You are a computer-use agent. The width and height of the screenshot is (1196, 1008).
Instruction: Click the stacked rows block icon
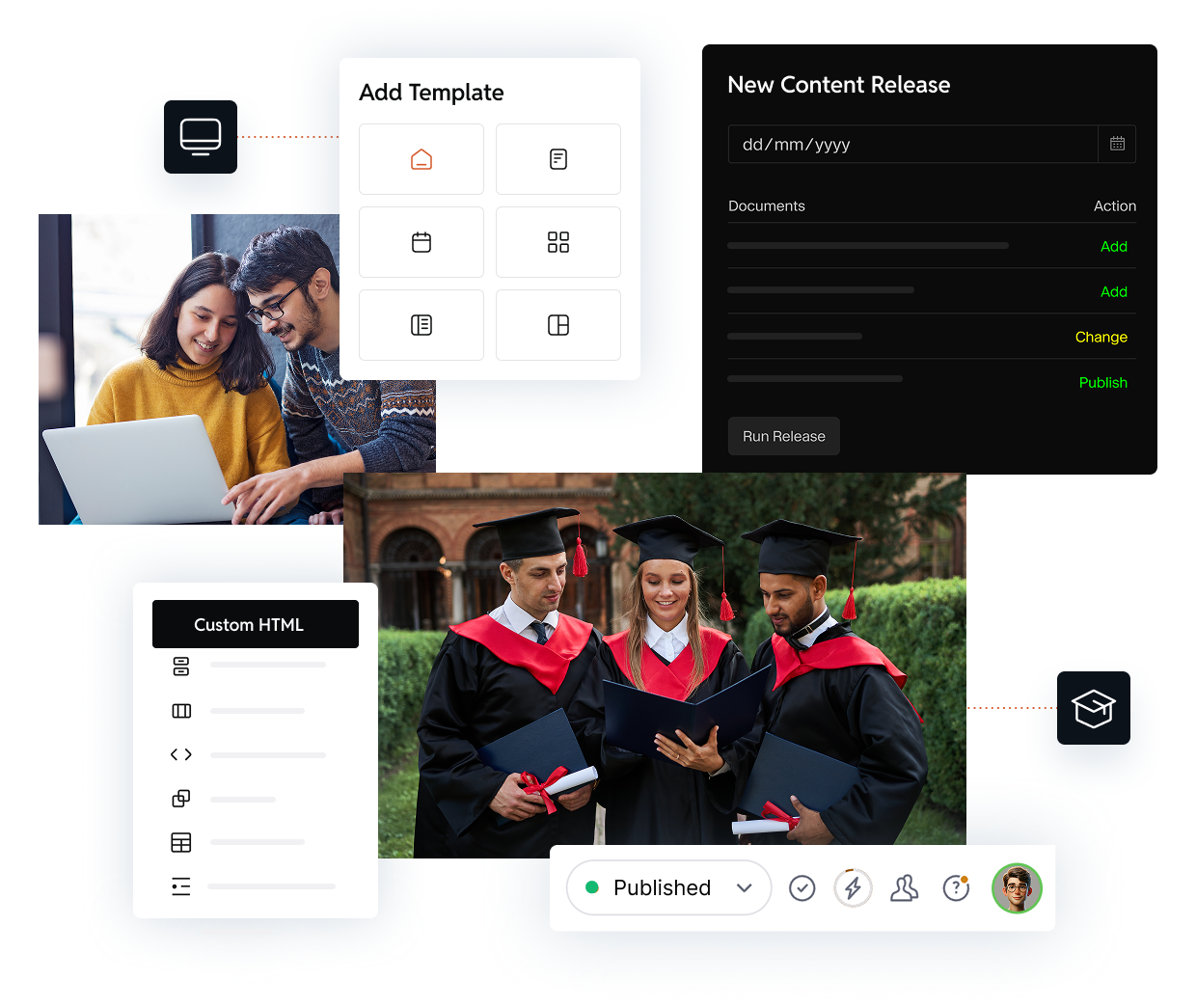coord(181,666)
